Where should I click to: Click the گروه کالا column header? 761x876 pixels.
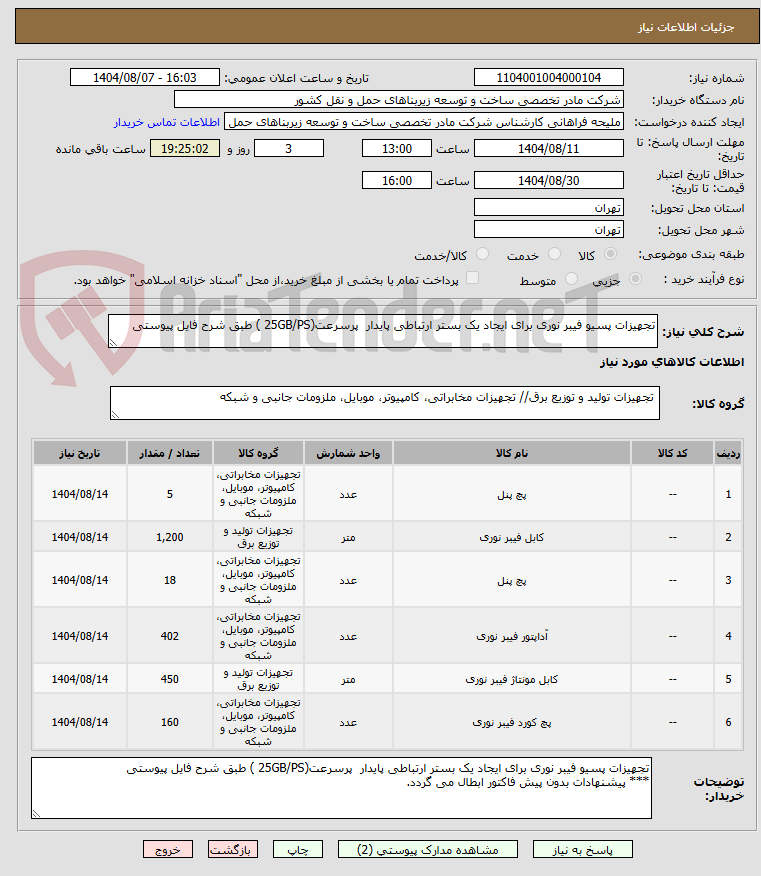click(258, 453)
